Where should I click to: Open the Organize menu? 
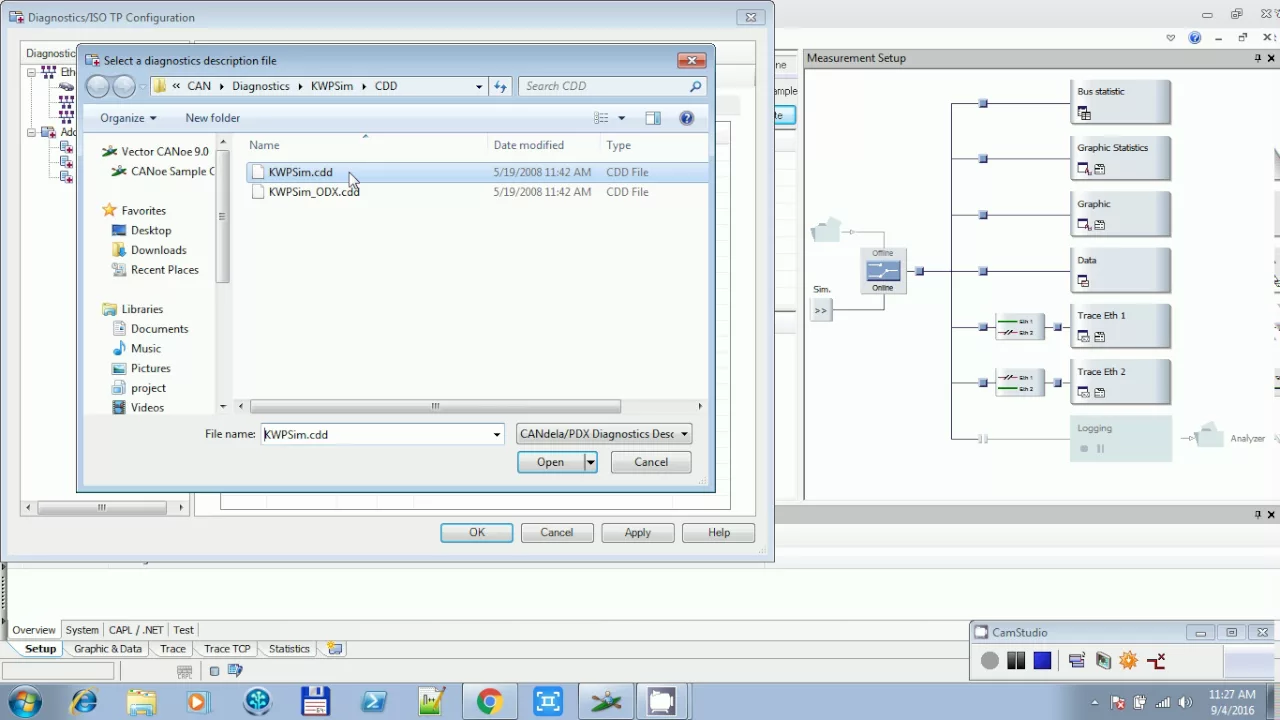[128, 118]
